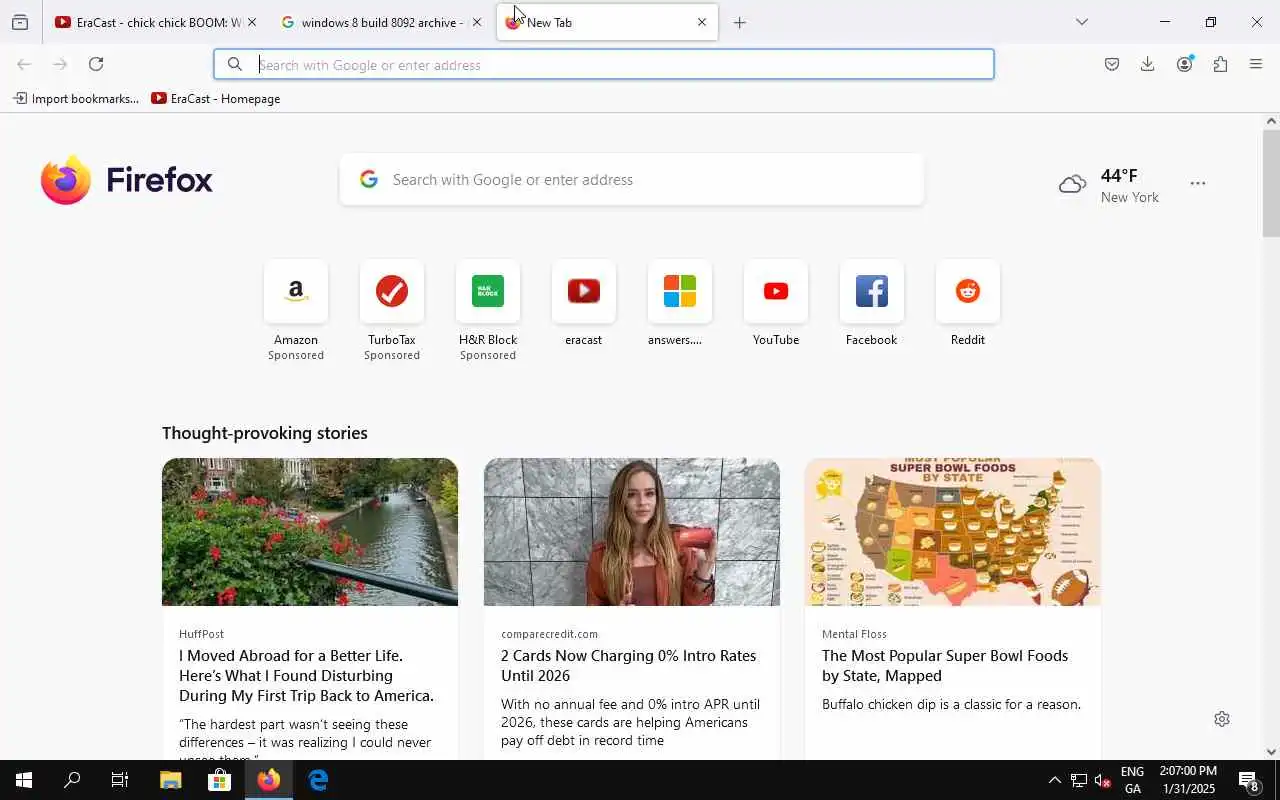Open the network status tray icon
This screenshot has height=800, width=1280.
[x=1079, y=780]
